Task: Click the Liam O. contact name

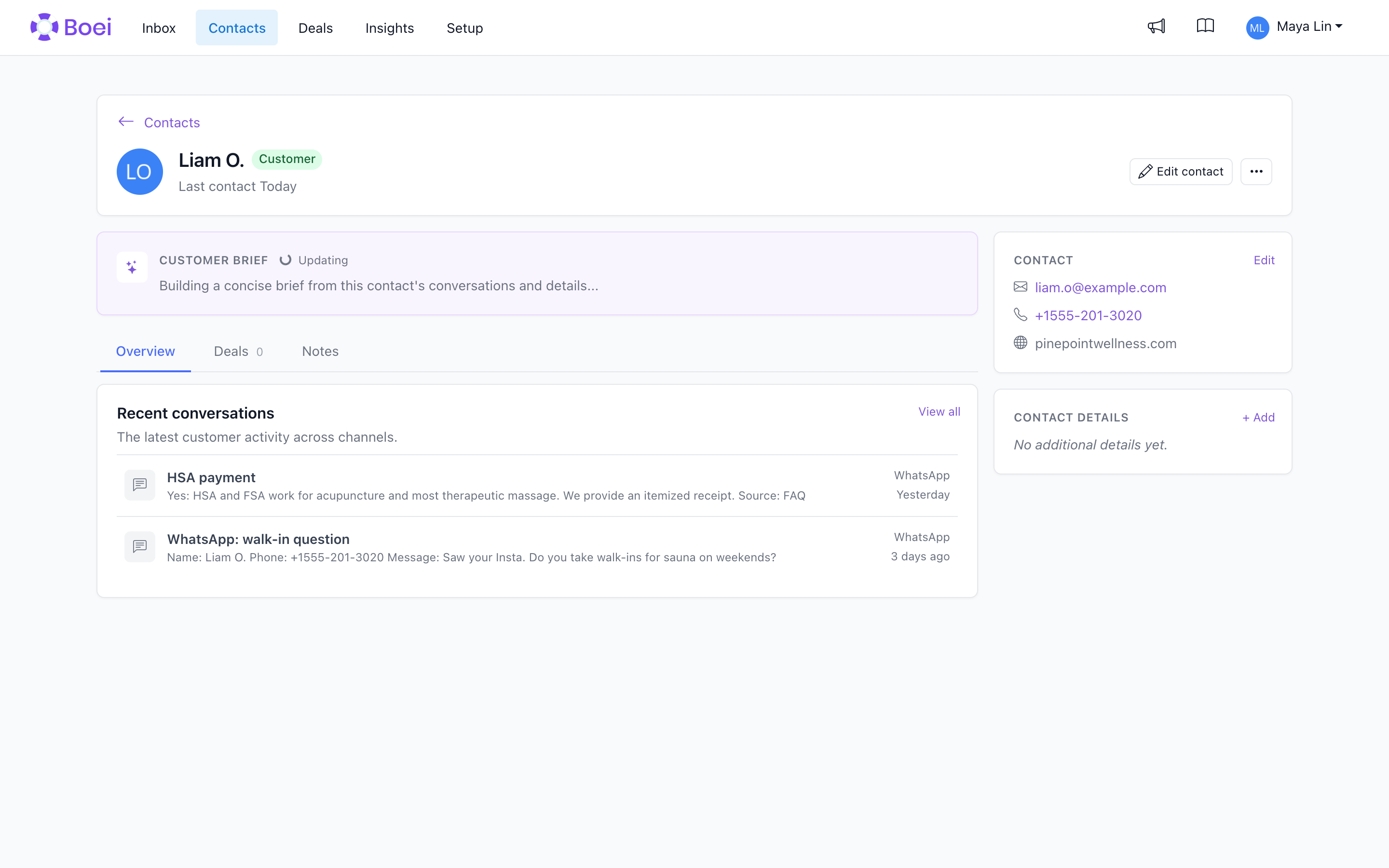Action: [x=211, y=160]
